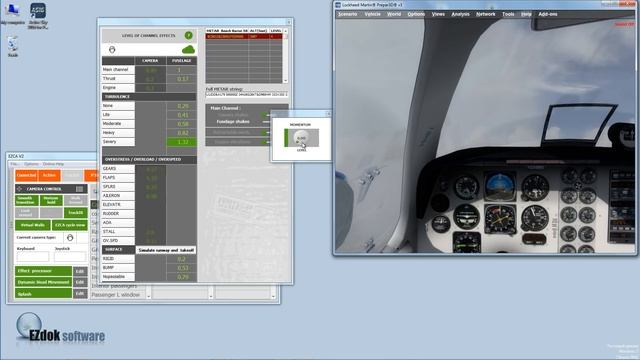Open Options menu in Prepar3D

pyautogui.click(x=416, y=14)
